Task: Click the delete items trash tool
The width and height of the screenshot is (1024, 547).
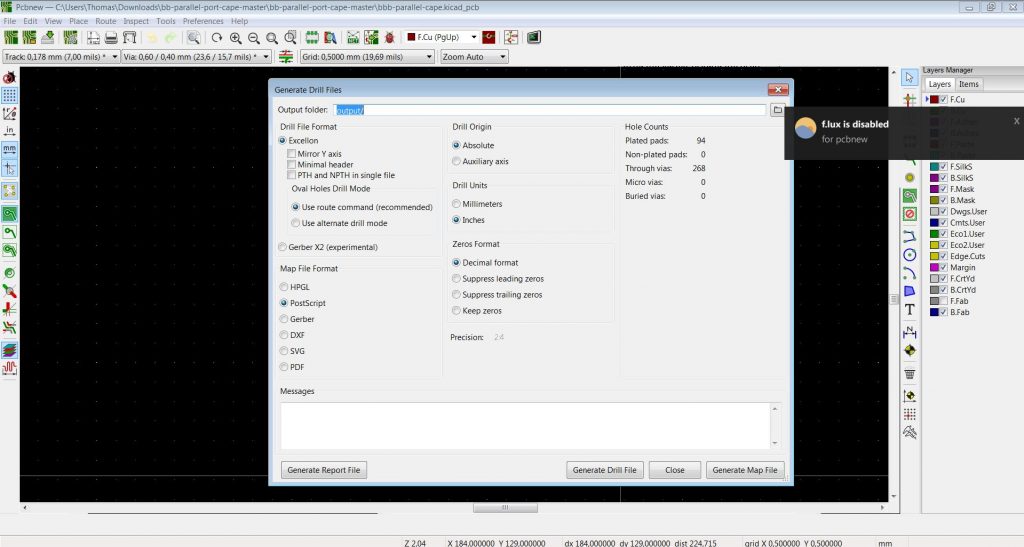Action: (909, 373)
